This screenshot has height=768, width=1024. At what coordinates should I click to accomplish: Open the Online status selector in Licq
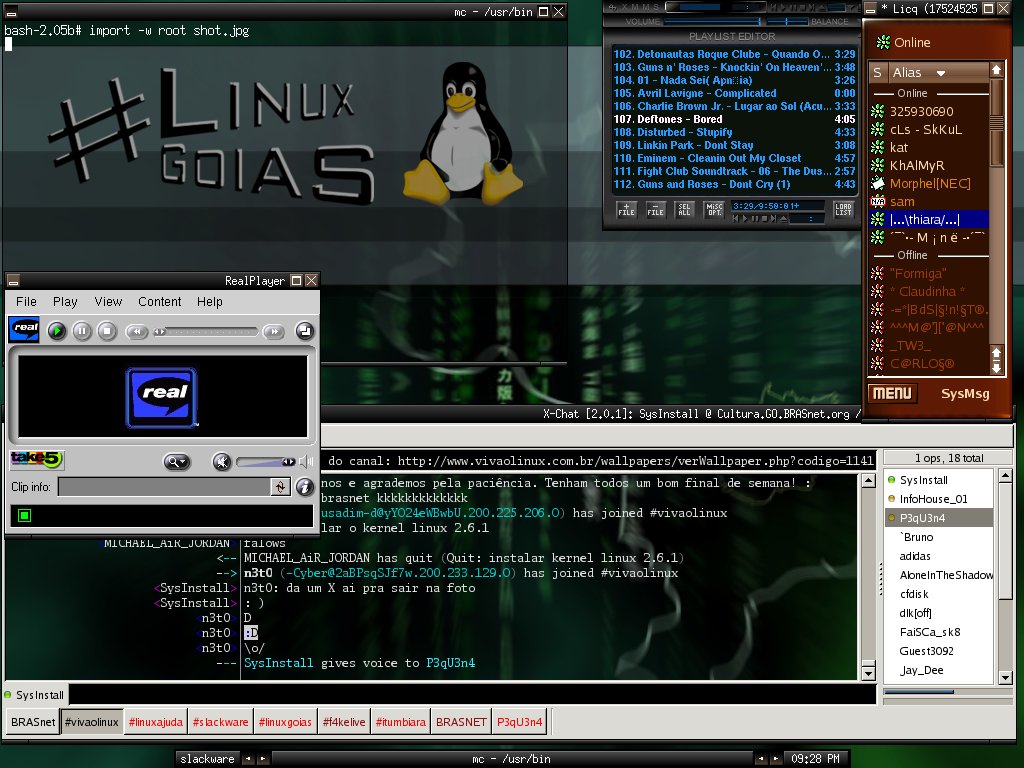pos(903,42)
